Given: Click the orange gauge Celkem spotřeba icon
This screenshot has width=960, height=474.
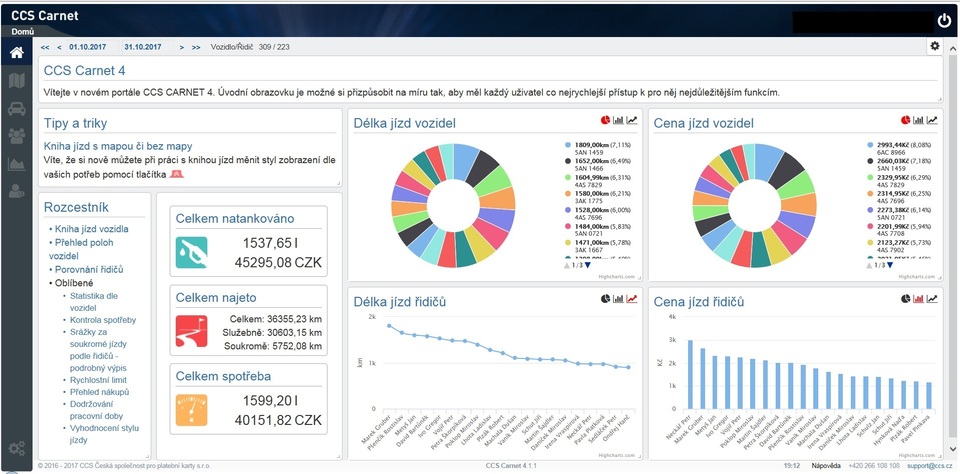Looking at the screenshot, I should tap(192, 410).
